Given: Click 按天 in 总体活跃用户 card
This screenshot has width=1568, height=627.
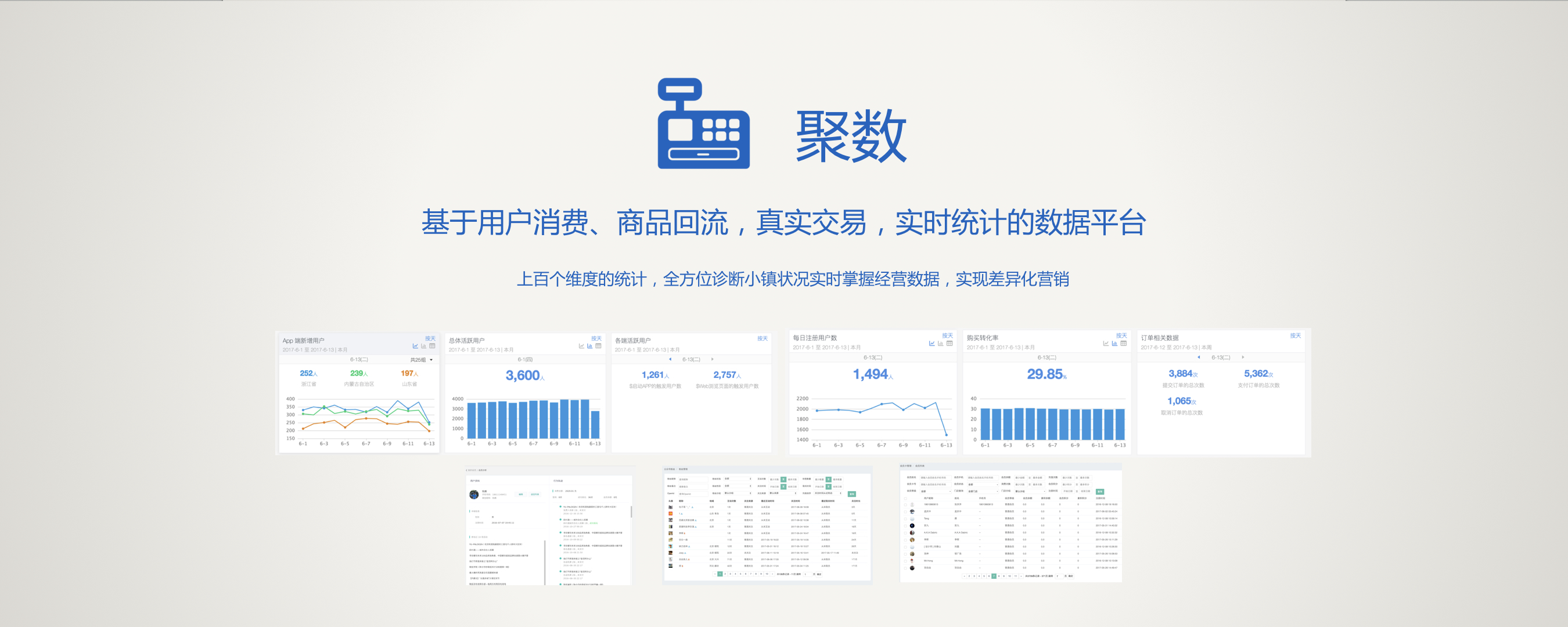Looking at the screenshot, I should 596,338.
